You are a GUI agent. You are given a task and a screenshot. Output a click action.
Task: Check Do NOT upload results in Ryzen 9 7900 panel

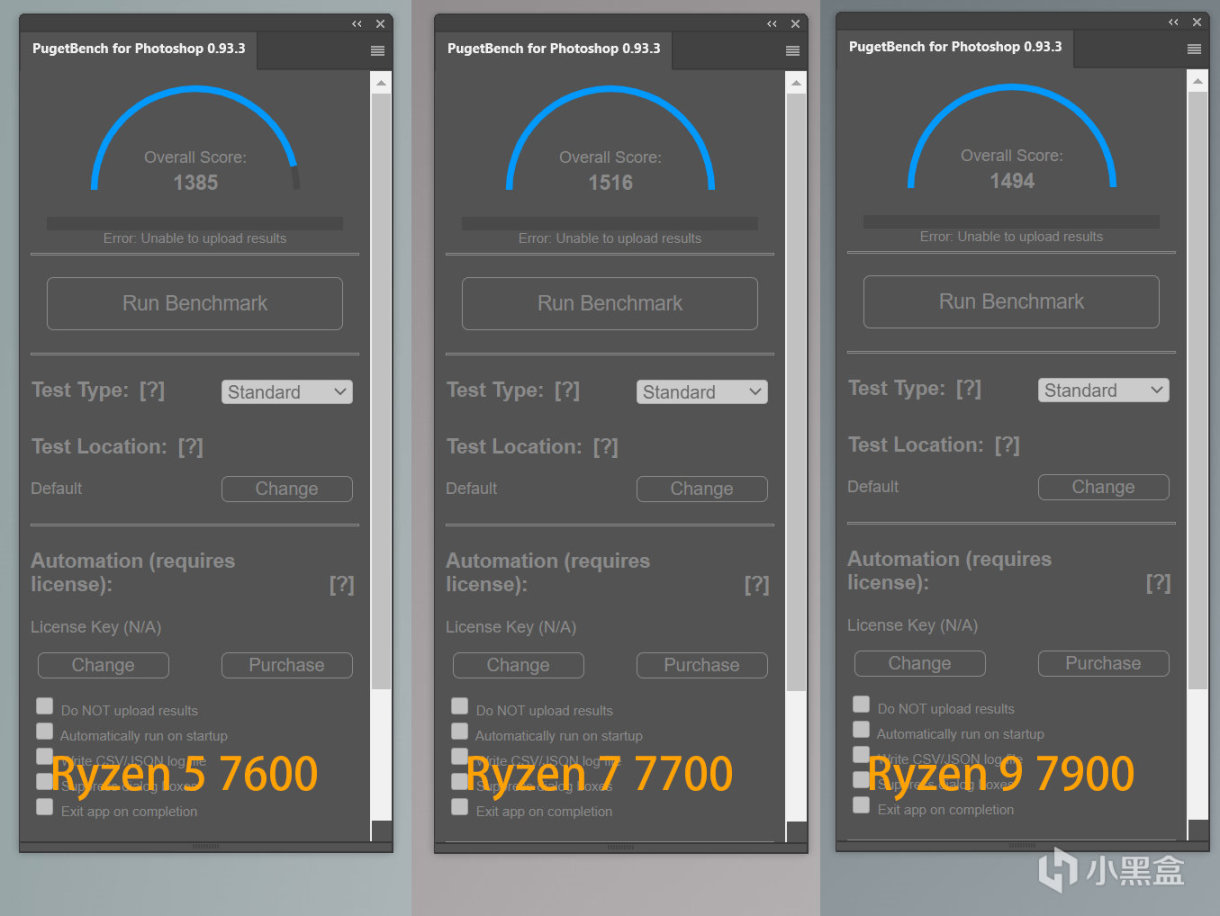pyautogui.click(x=861, y=704)
